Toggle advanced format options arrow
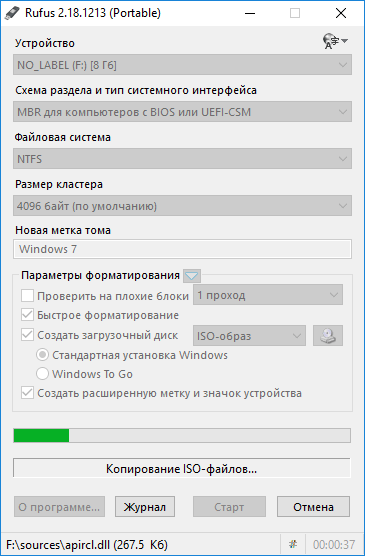The height and width of the screenshot is (556, 365). (192, 276)
